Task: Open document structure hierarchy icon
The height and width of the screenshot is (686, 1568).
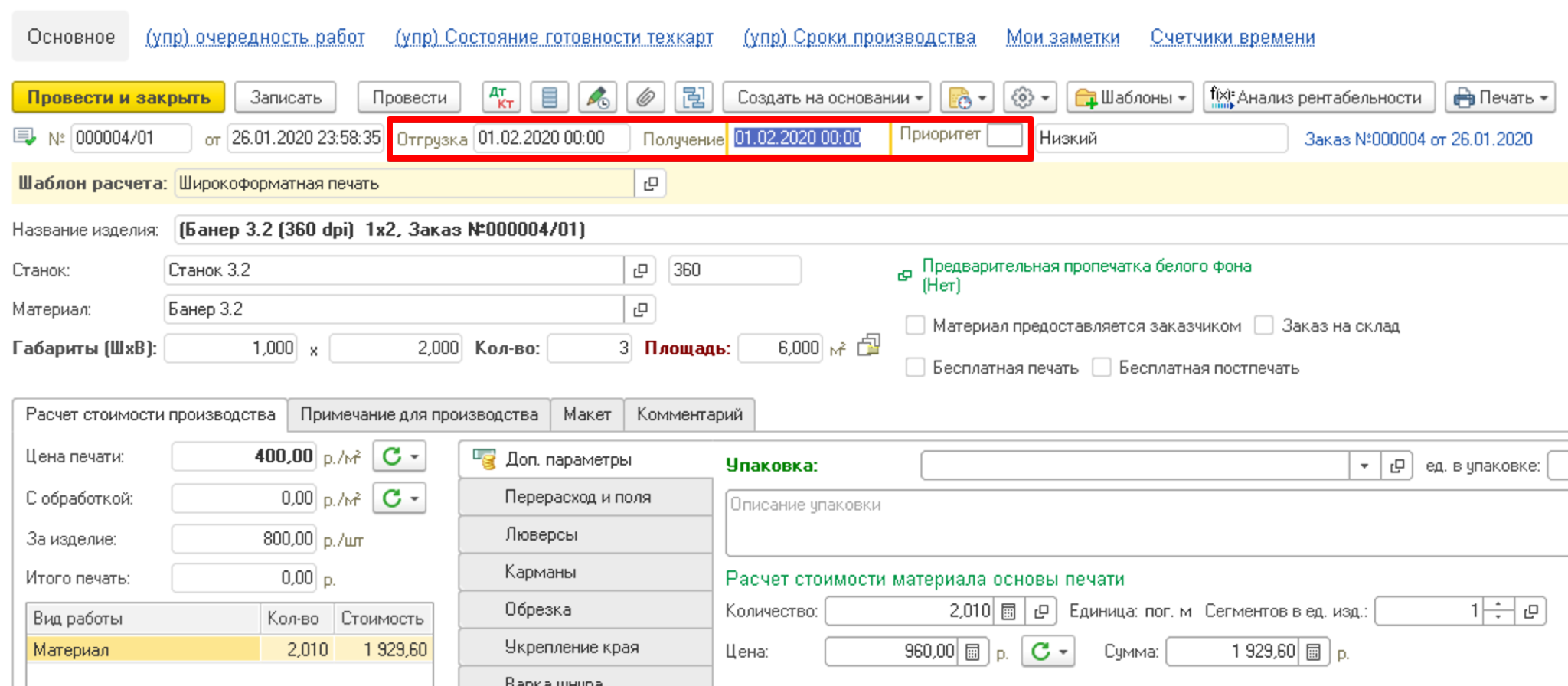Action: click(x=694, y=97)
